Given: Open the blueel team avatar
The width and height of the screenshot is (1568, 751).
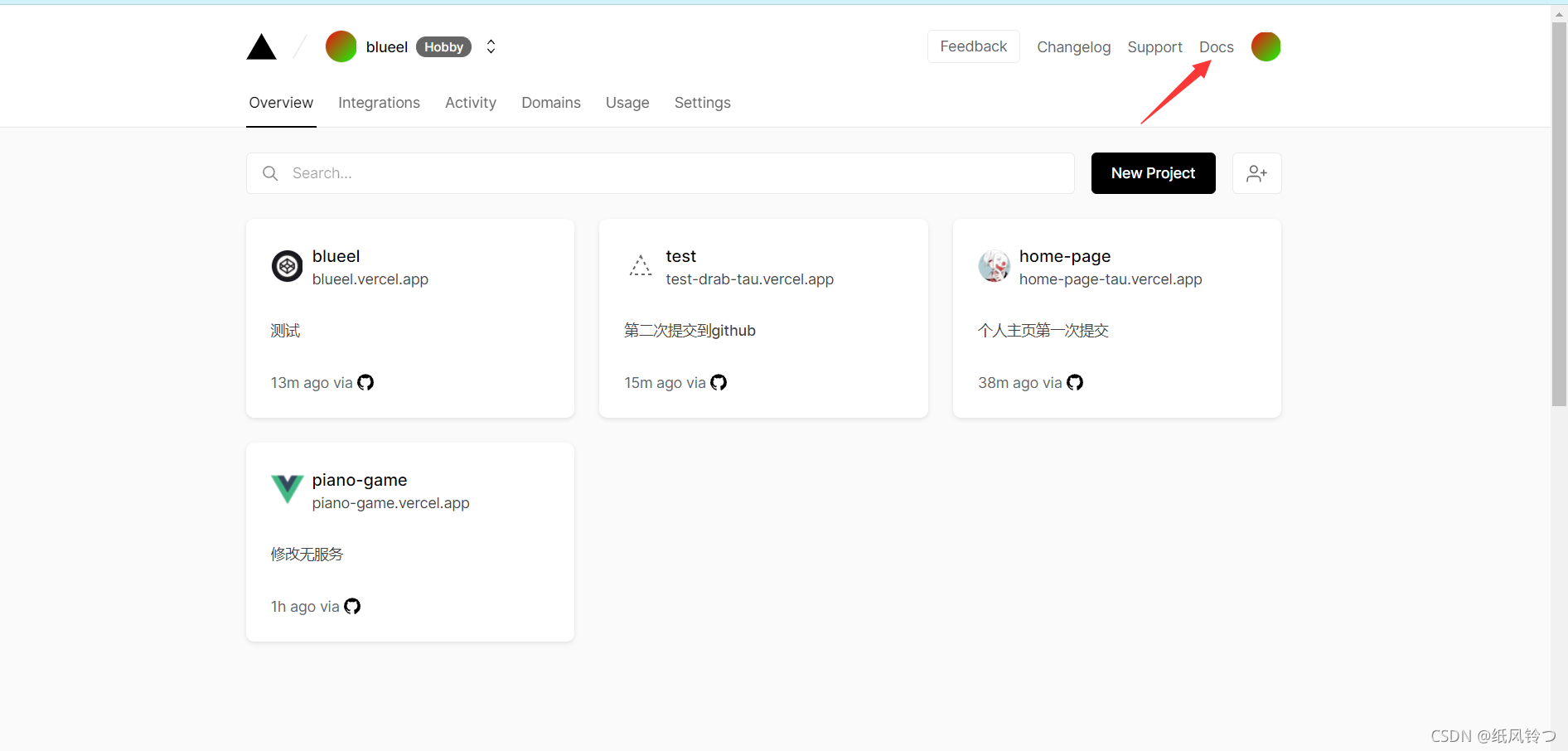Looking at the screenshot, I should pyautogui.click(x=341, y=46).
